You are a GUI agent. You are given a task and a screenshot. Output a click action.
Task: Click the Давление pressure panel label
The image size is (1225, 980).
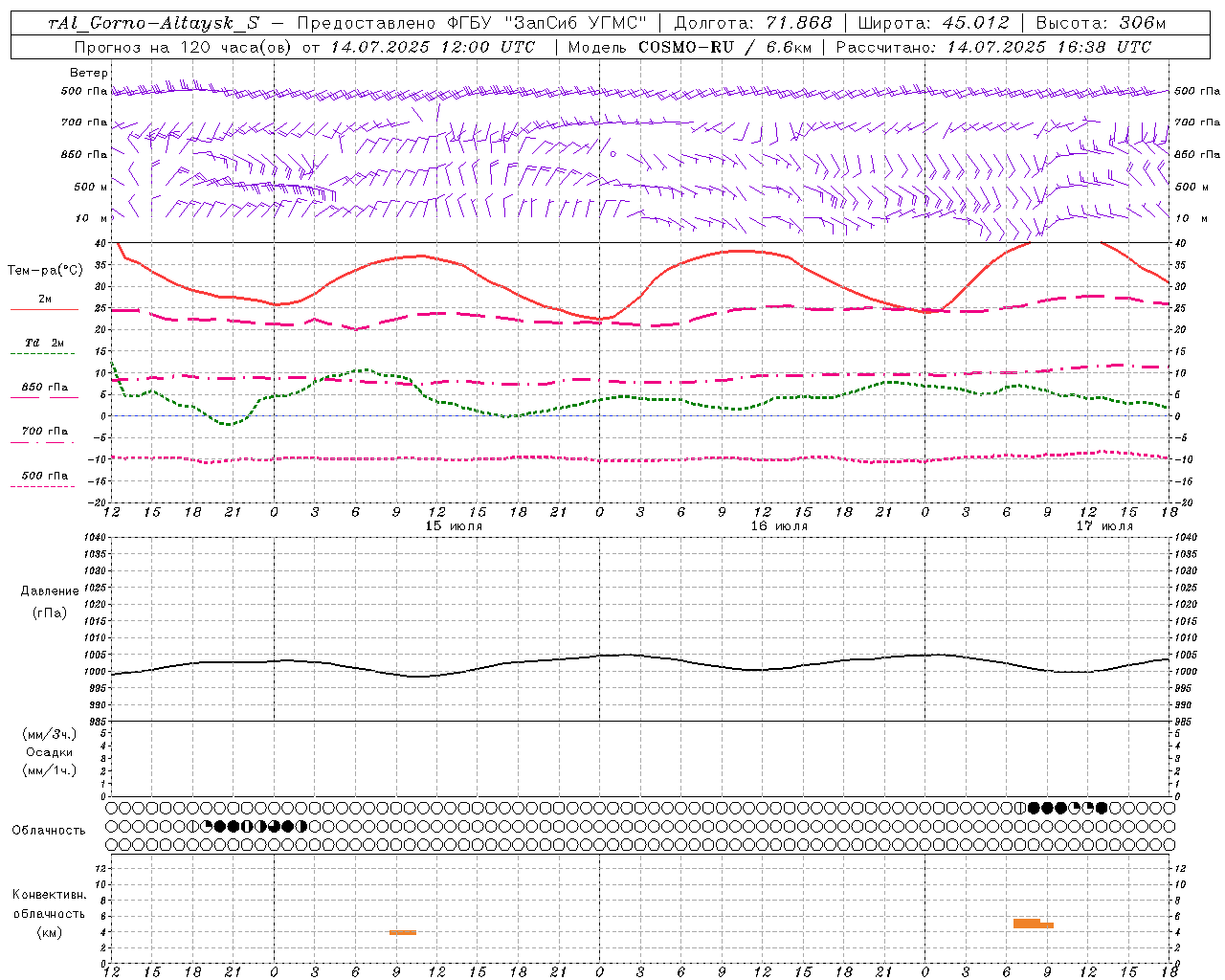[50, 591]
